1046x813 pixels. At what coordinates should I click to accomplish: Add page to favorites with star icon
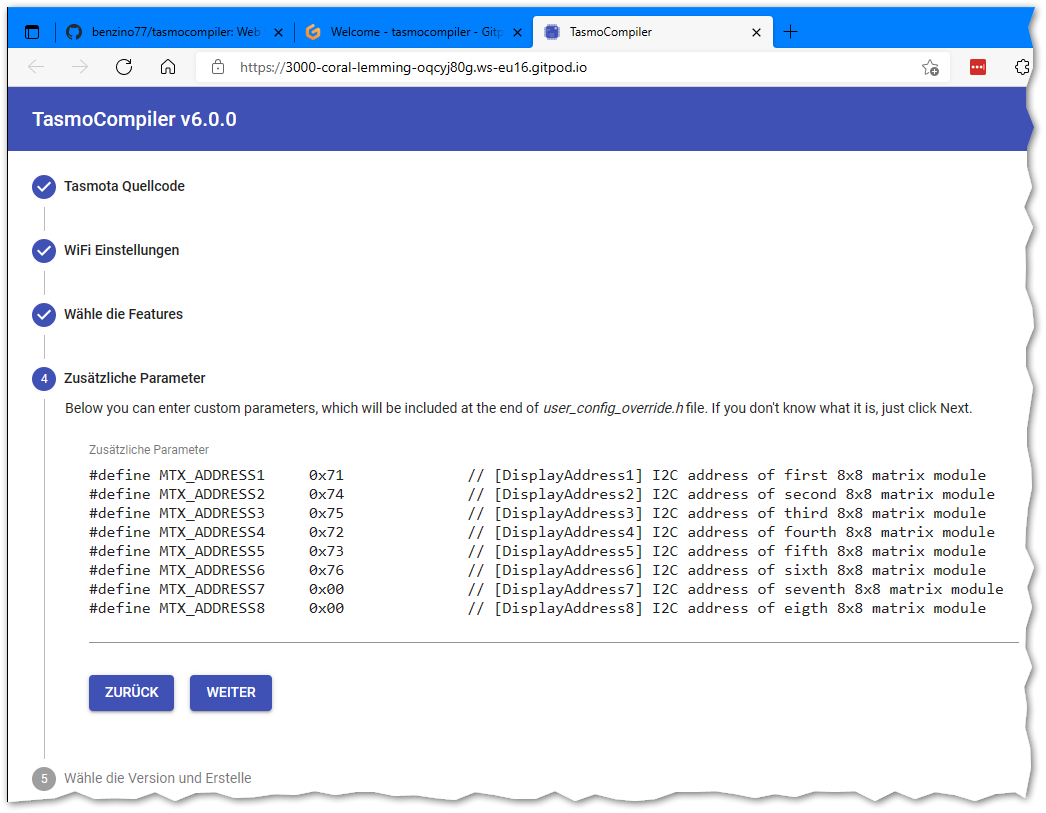tap(930, 67)
